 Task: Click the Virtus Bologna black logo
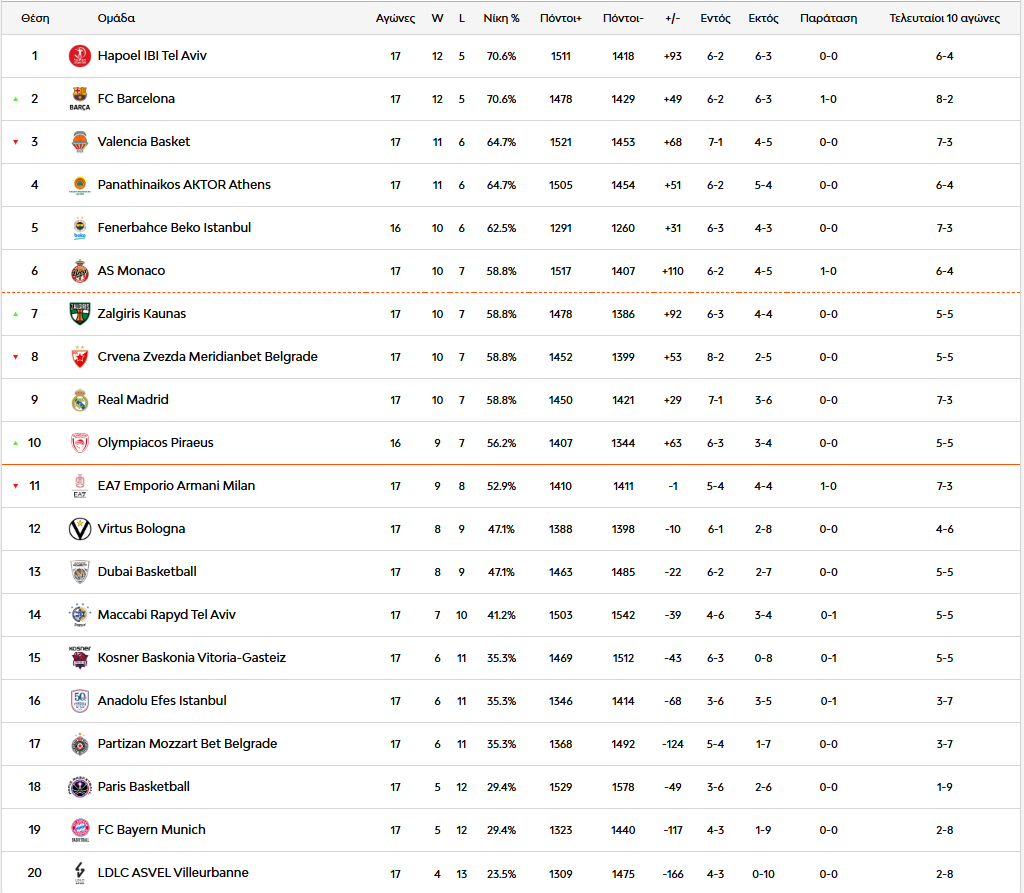(x=80, y=529)
